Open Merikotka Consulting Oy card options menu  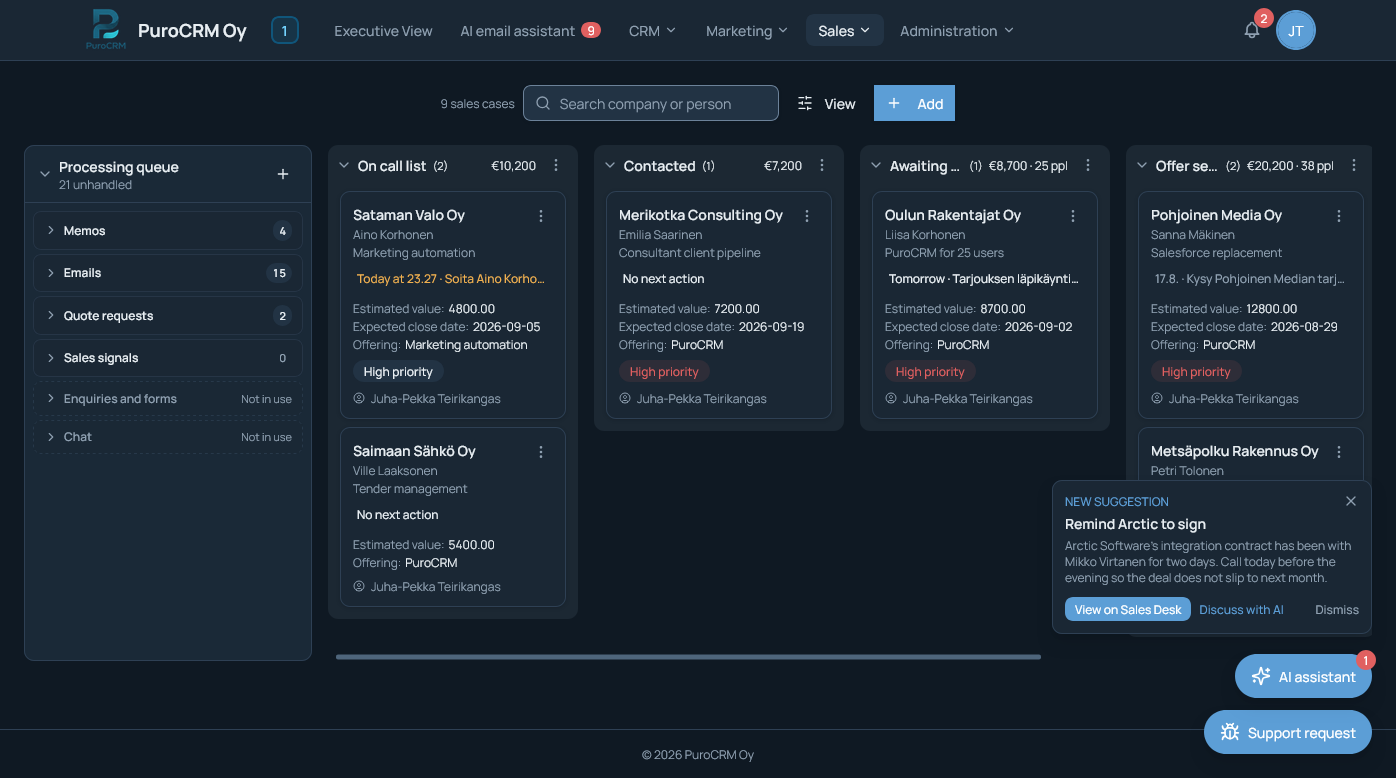click(807, 216)
